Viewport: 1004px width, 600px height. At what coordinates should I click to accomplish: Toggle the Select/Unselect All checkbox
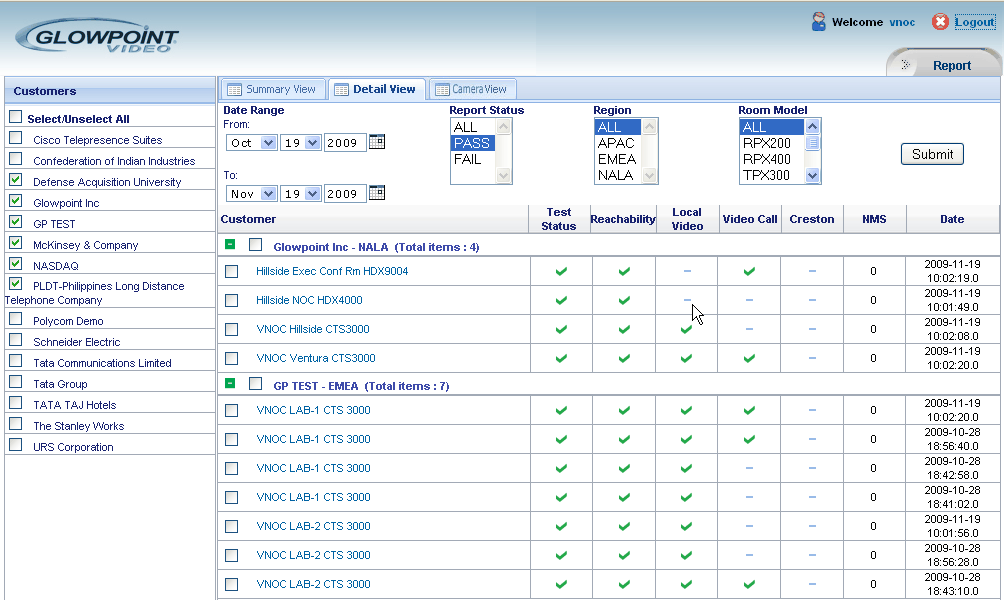pyautogui.click(x=15, y=117)
